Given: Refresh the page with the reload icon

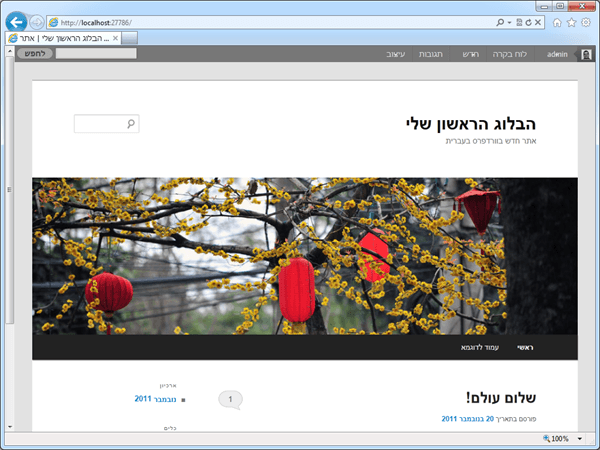Looking at the screenshot, I should point(528,22).
